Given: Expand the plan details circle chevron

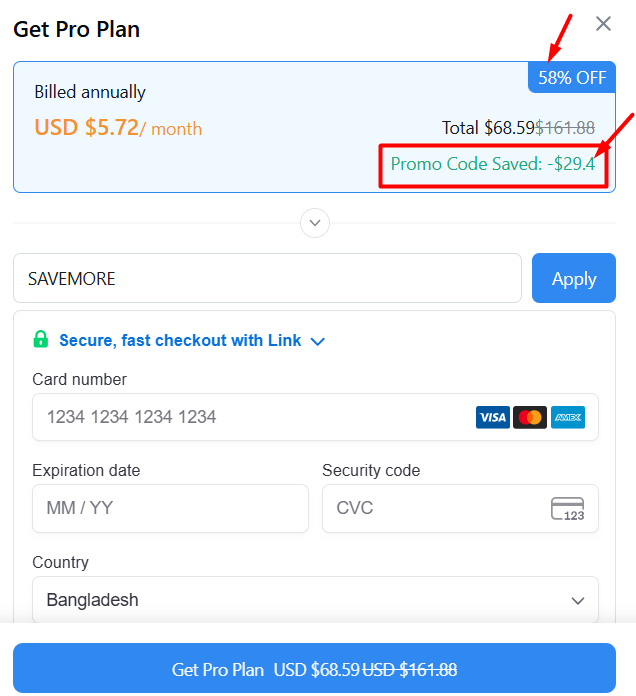Looking at the screenshot, I should click(315, 222).
